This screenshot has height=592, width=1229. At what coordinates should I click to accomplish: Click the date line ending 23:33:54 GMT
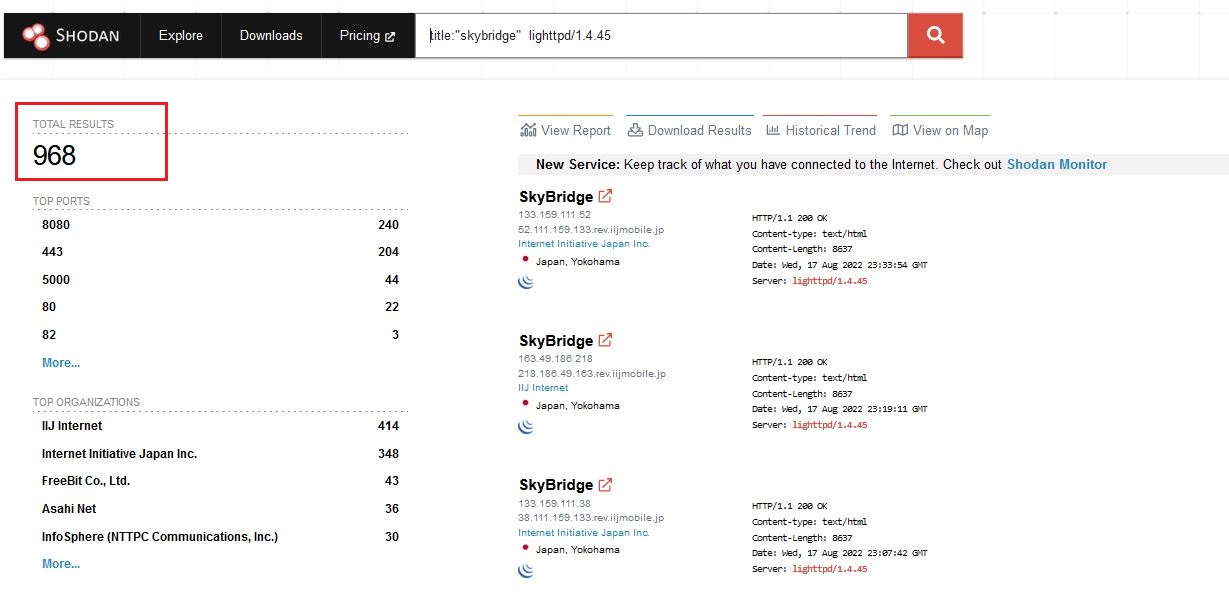click(839, 265)
